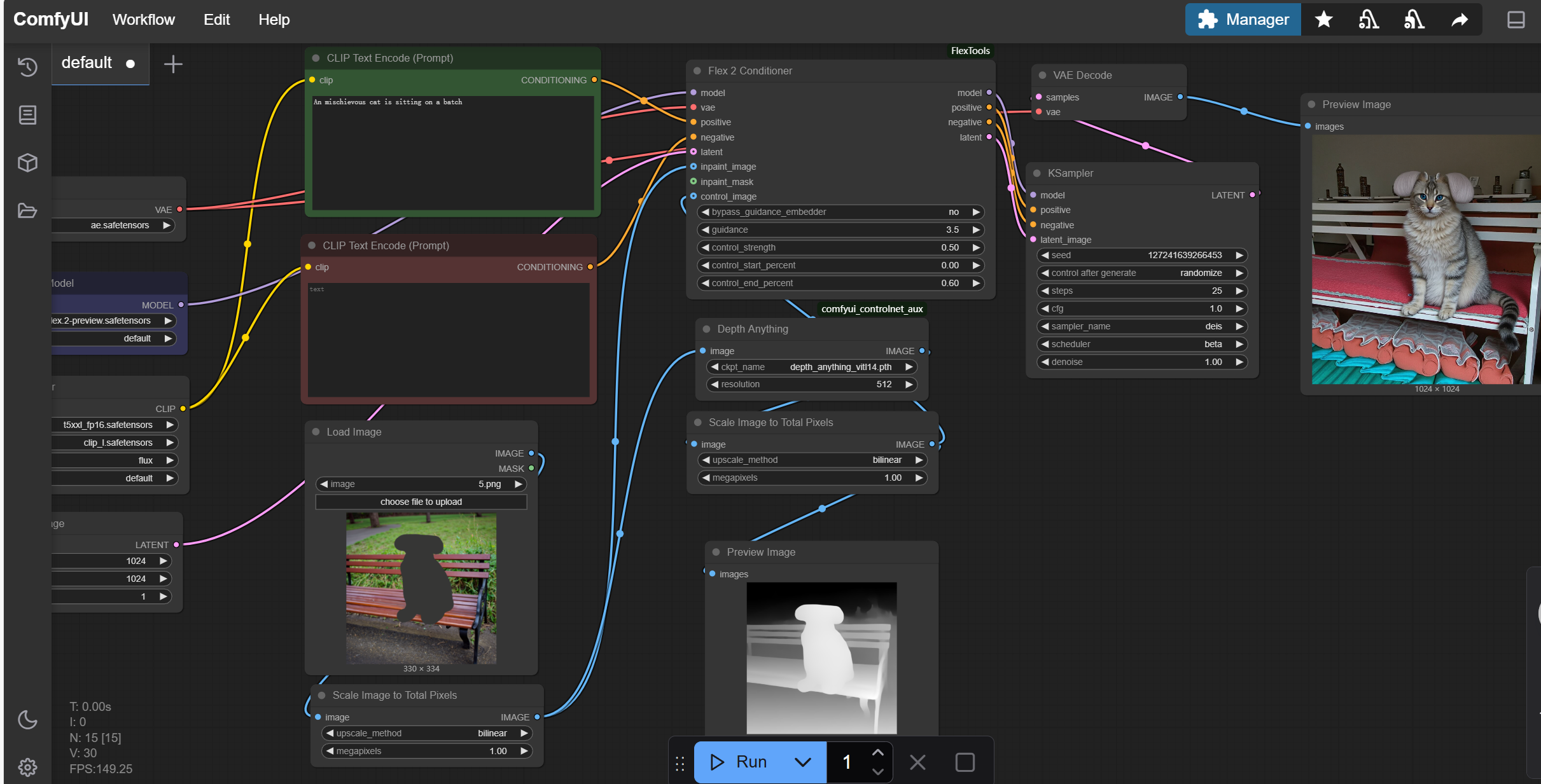Open the model library cube icon
This screenshot has height=784, width=1541.
point(27,163)
